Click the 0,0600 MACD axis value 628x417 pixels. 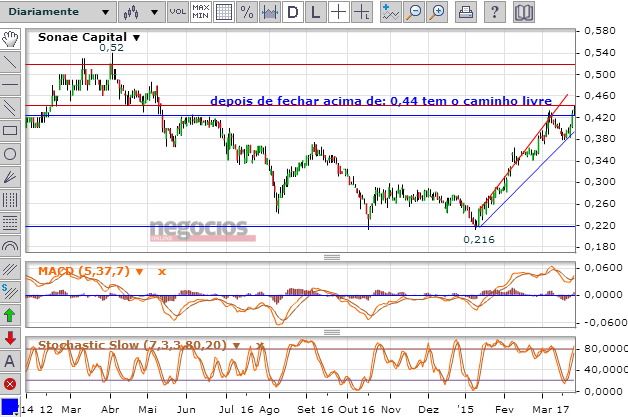(603, 268)
